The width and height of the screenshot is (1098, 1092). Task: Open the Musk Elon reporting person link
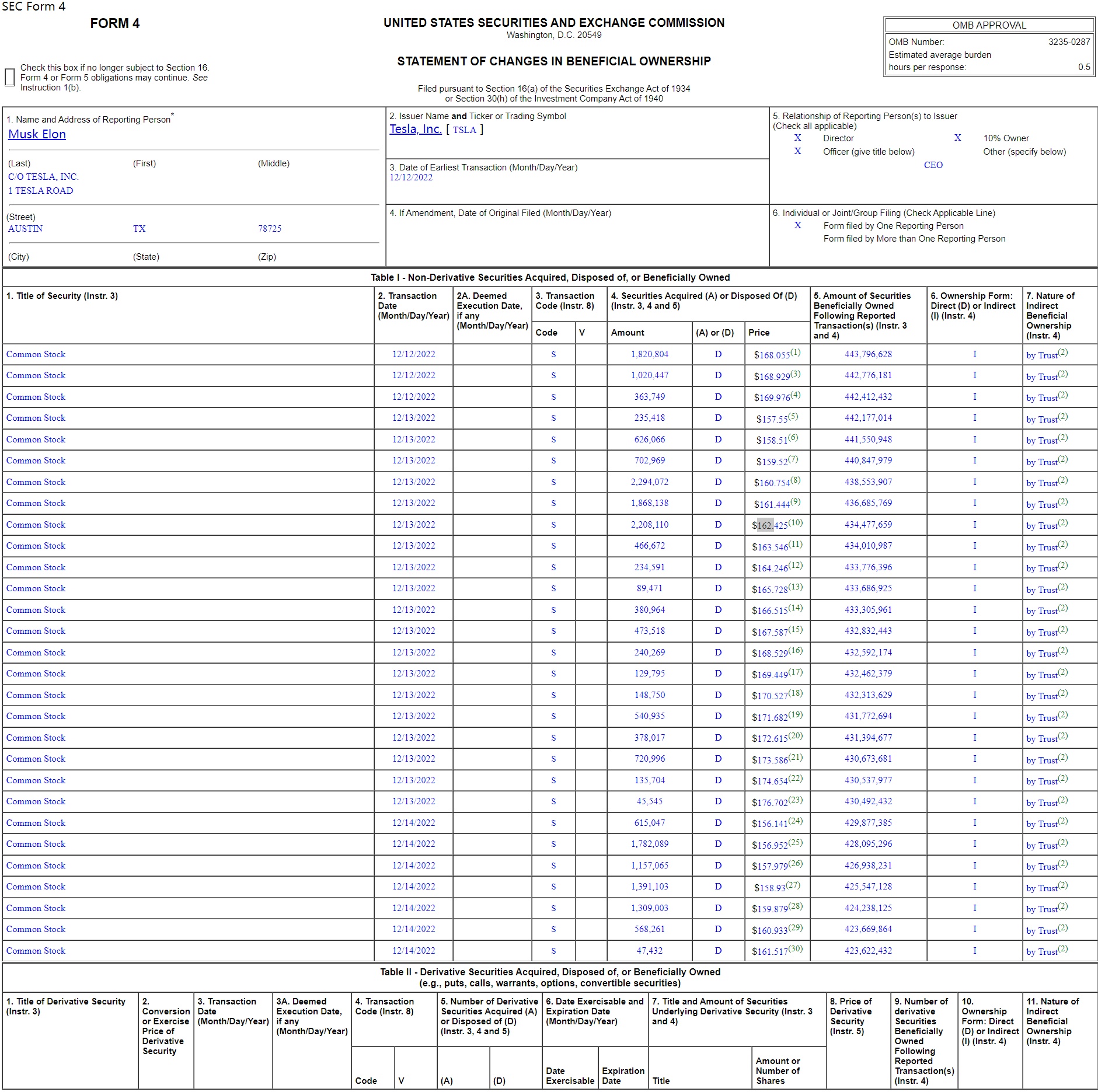click(37, 134)
